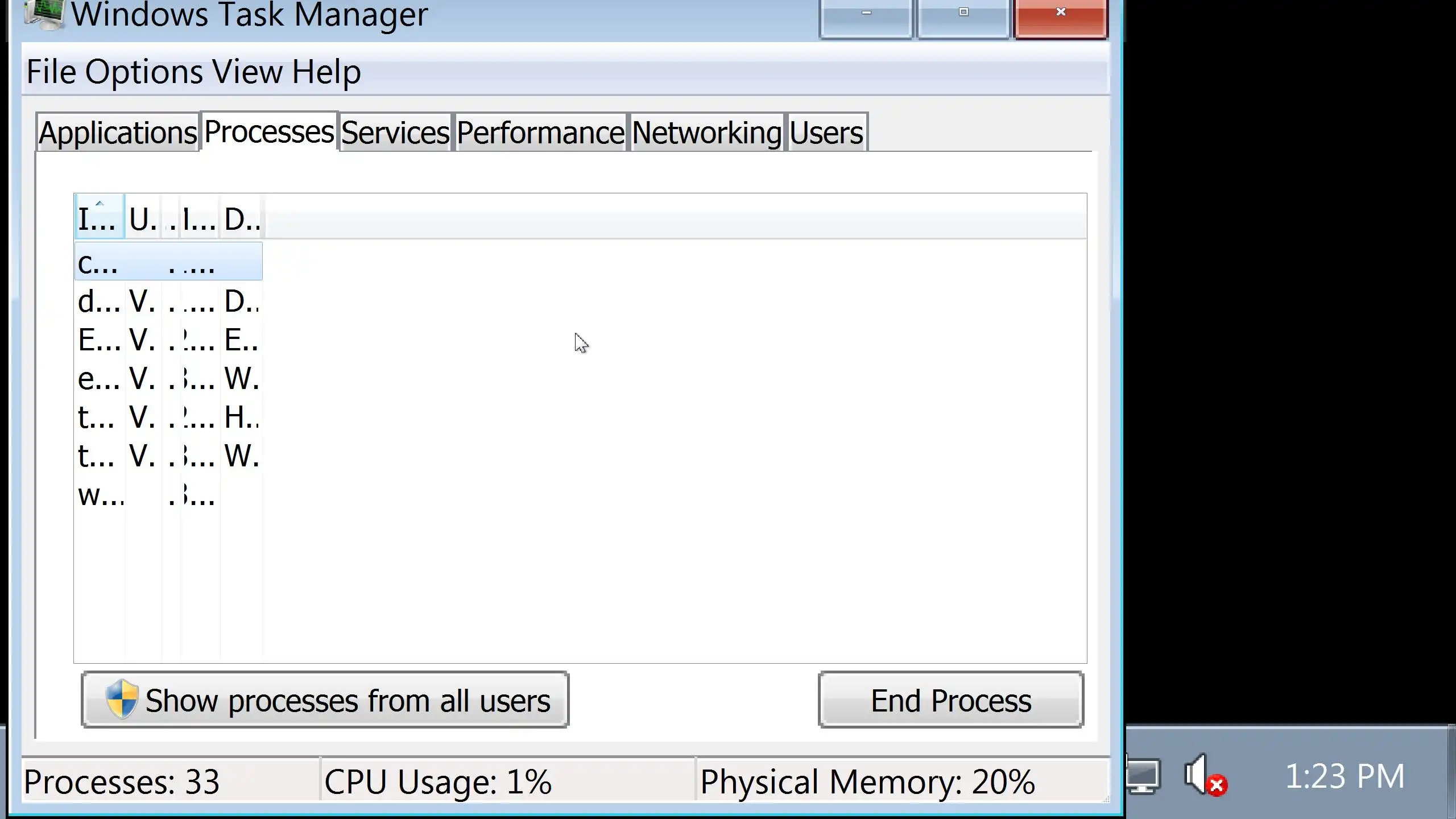
Task: Select the Networking tab
Action: pos(706,133)
